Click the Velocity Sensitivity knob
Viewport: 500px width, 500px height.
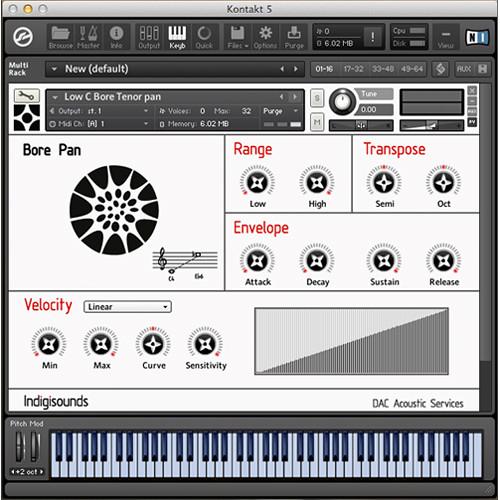[x=205, y=344]
